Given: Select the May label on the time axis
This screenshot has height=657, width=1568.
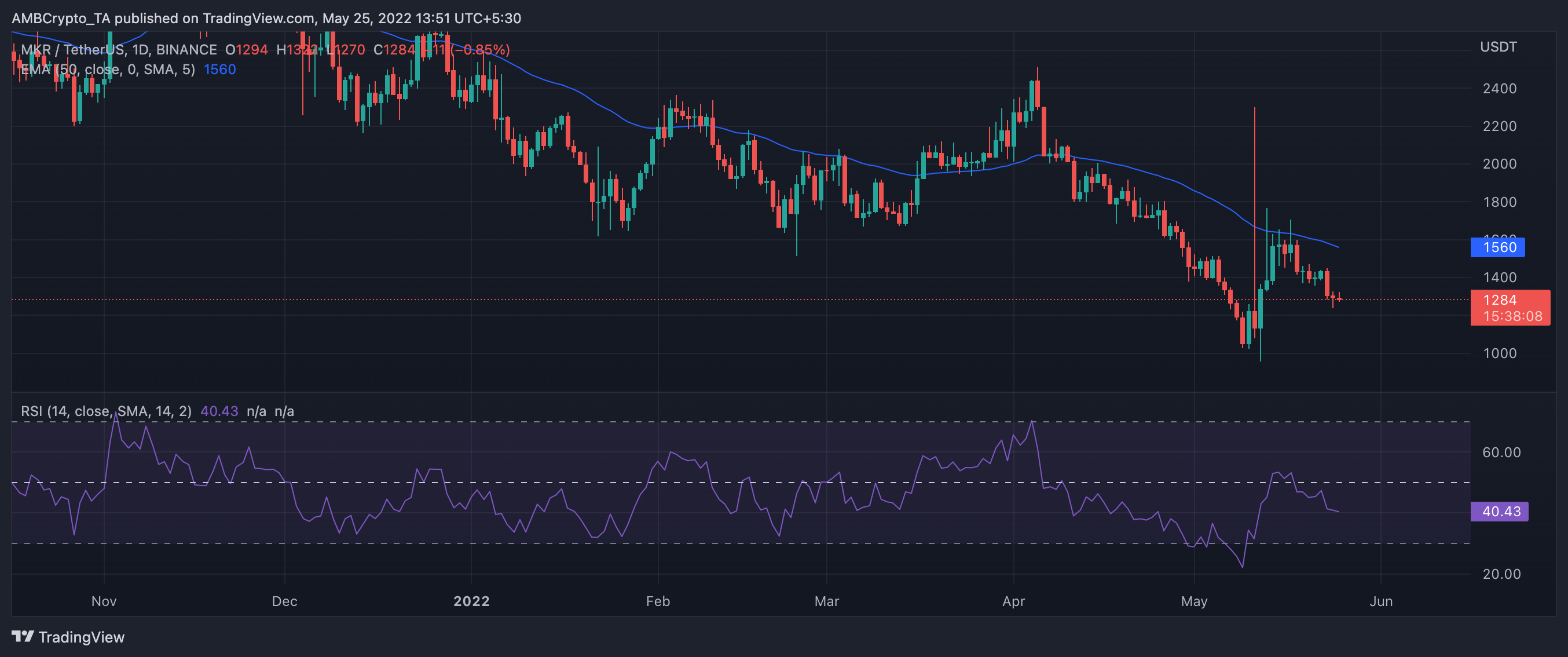Looking at the screenshot, I should point(1195,601).
